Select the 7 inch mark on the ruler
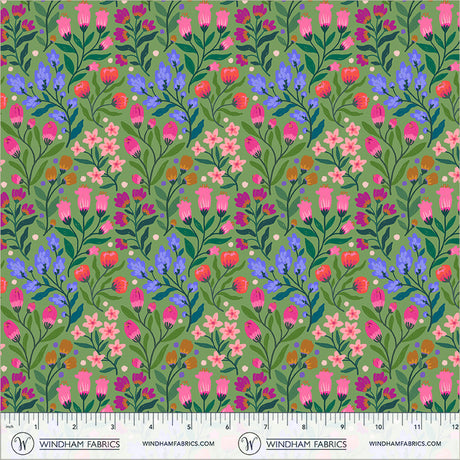 coord(266,427)
